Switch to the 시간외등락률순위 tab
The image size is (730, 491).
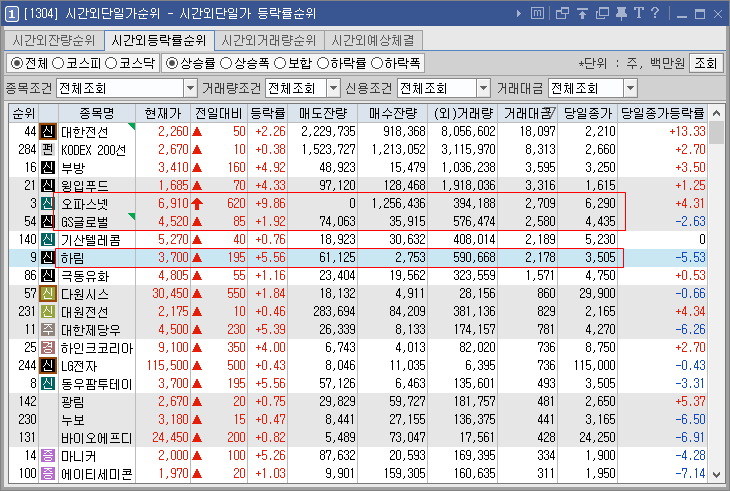coord(159,40)
